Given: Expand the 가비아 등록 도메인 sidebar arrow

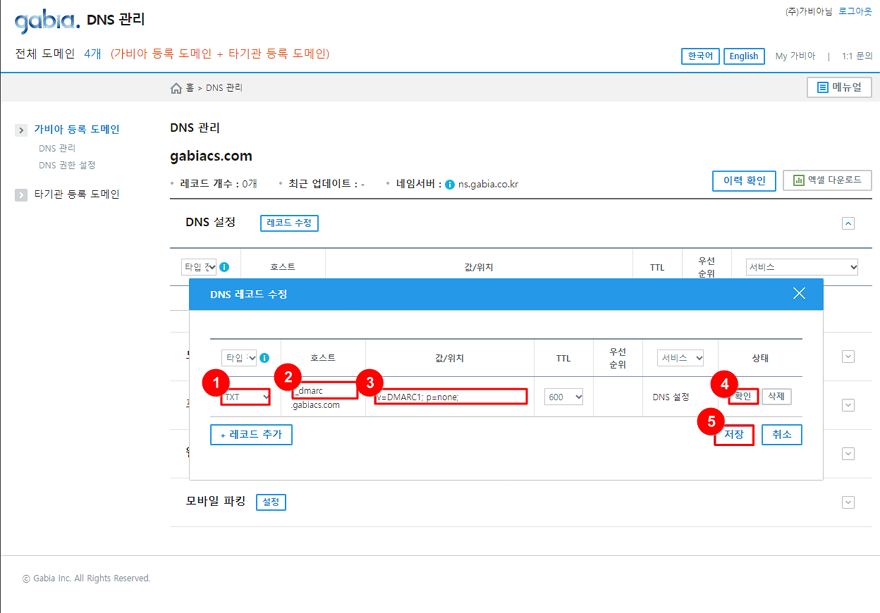Looking at the screenshot, I should pyautogui.click(x=21, y=130).
